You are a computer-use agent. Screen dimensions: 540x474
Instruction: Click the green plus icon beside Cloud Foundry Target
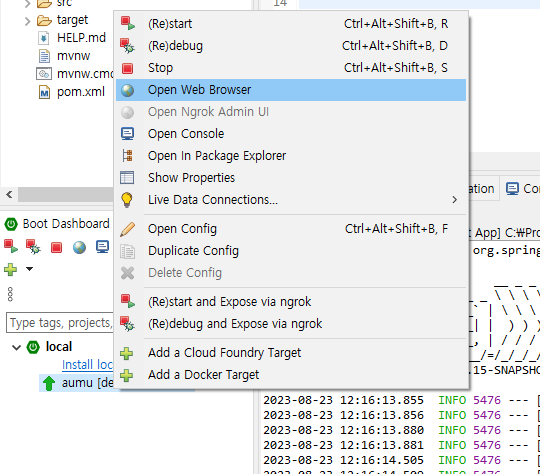tap(127, 353)
